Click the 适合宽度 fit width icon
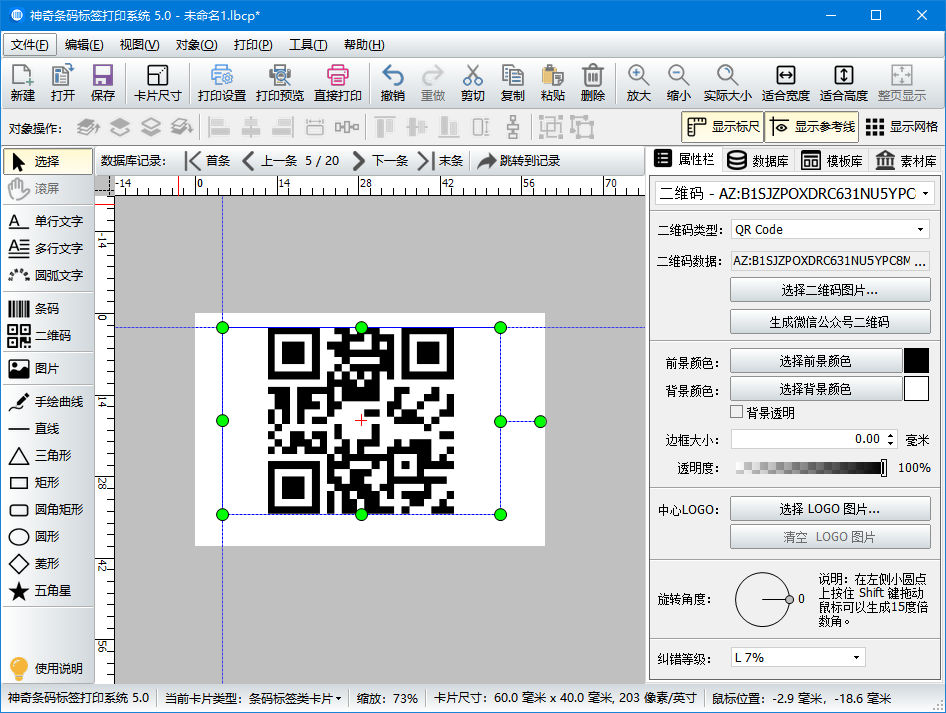Viewport: 946px width, 713px height. click(786, 83)
